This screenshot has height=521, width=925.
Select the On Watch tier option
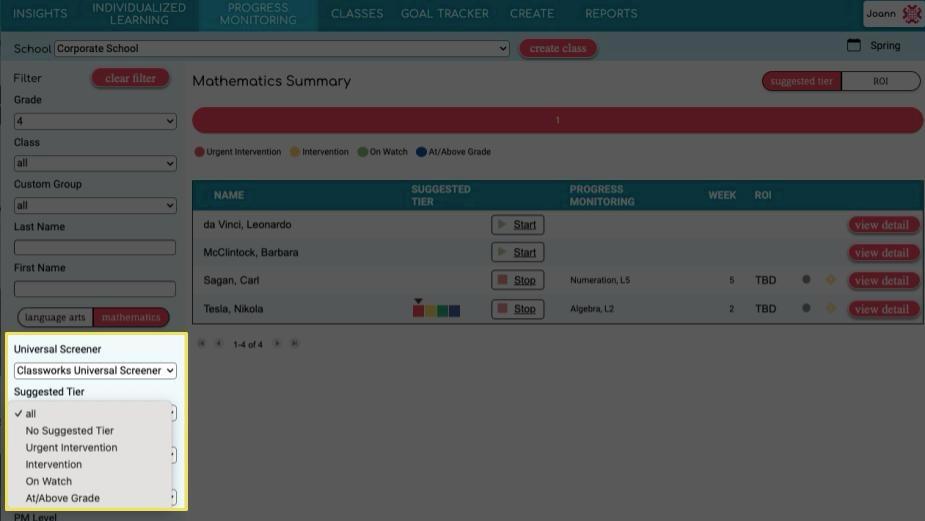click(x=48, y=481)
